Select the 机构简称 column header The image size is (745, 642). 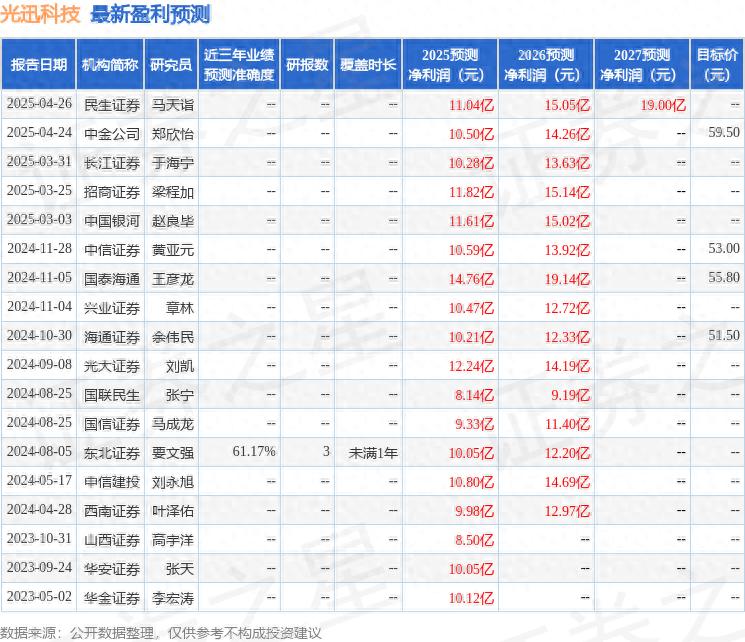tap(110, 64)
